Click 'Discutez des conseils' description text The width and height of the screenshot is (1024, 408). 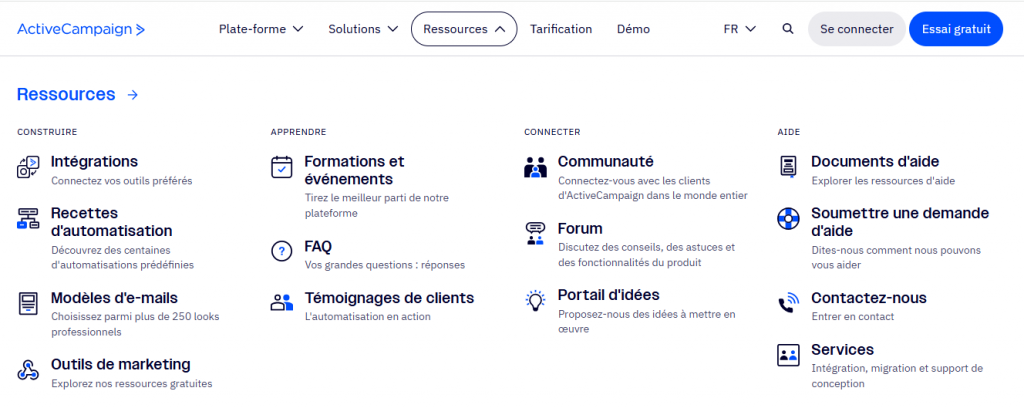pyautogui.click(x=647, y=255)
